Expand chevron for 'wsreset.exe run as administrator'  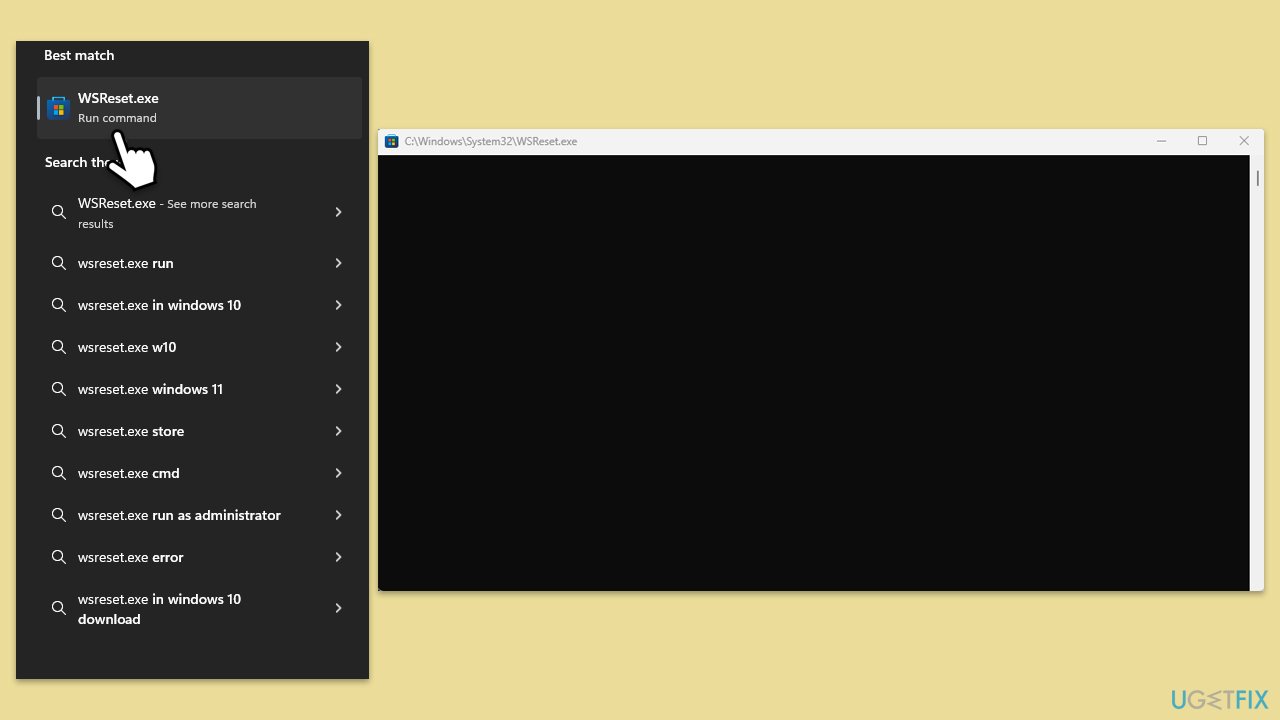tap(338, 515)
